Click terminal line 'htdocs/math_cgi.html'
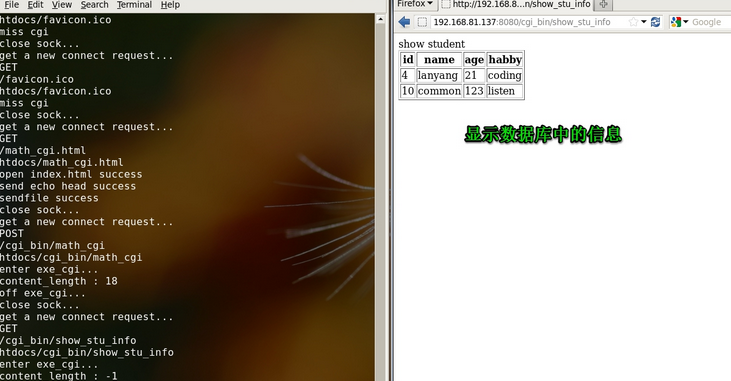 coord(62,162)
